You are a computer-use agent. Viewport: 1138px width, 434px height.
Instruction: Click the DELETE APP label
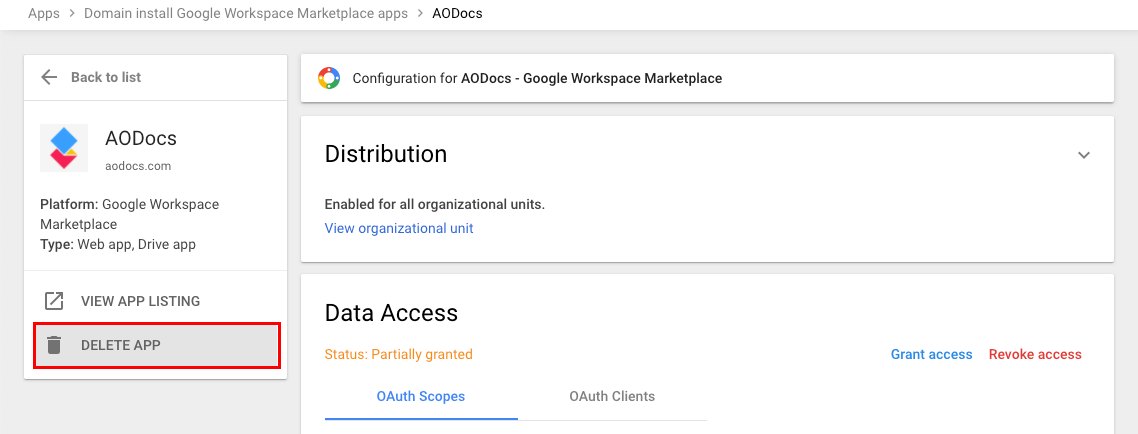pyautogui.click(x=120, y=345)
